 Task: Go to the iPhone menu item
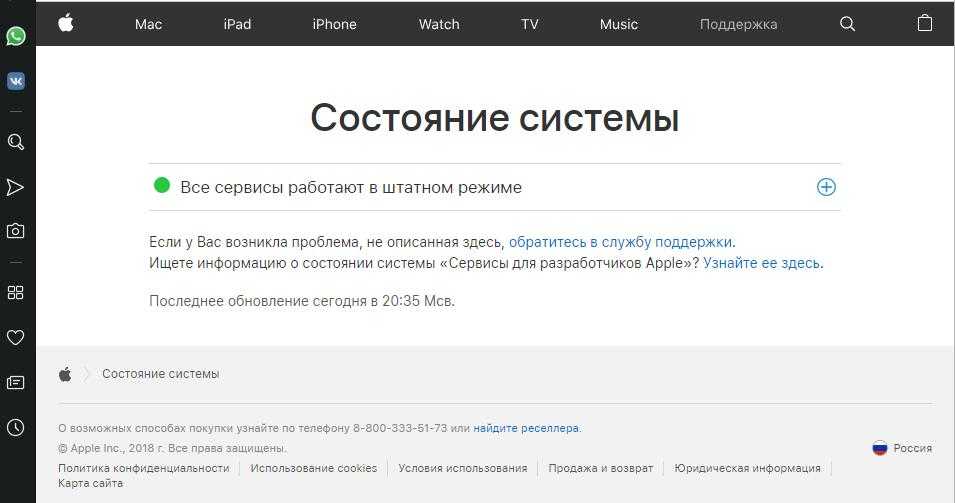[x=334, y=24]
